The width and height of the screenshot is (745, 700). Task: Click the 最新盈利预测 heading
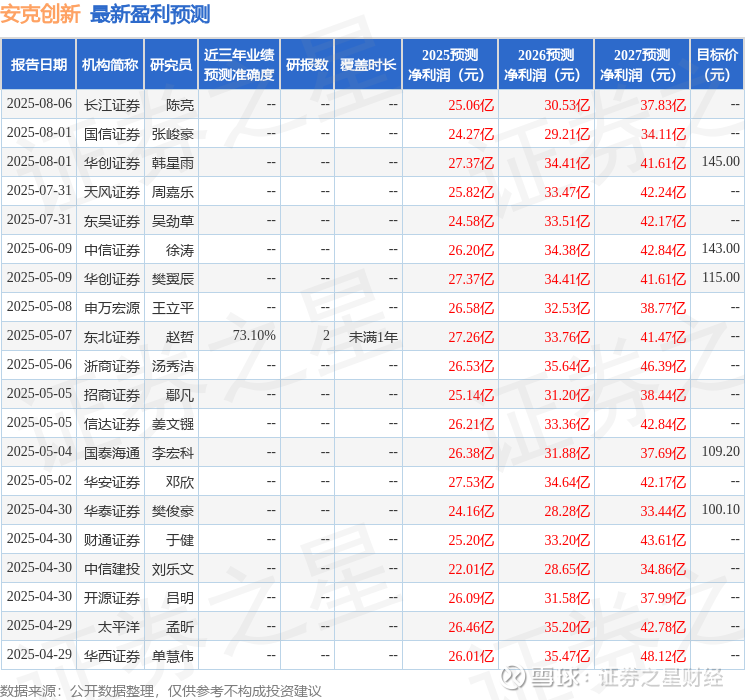[150, 14]
